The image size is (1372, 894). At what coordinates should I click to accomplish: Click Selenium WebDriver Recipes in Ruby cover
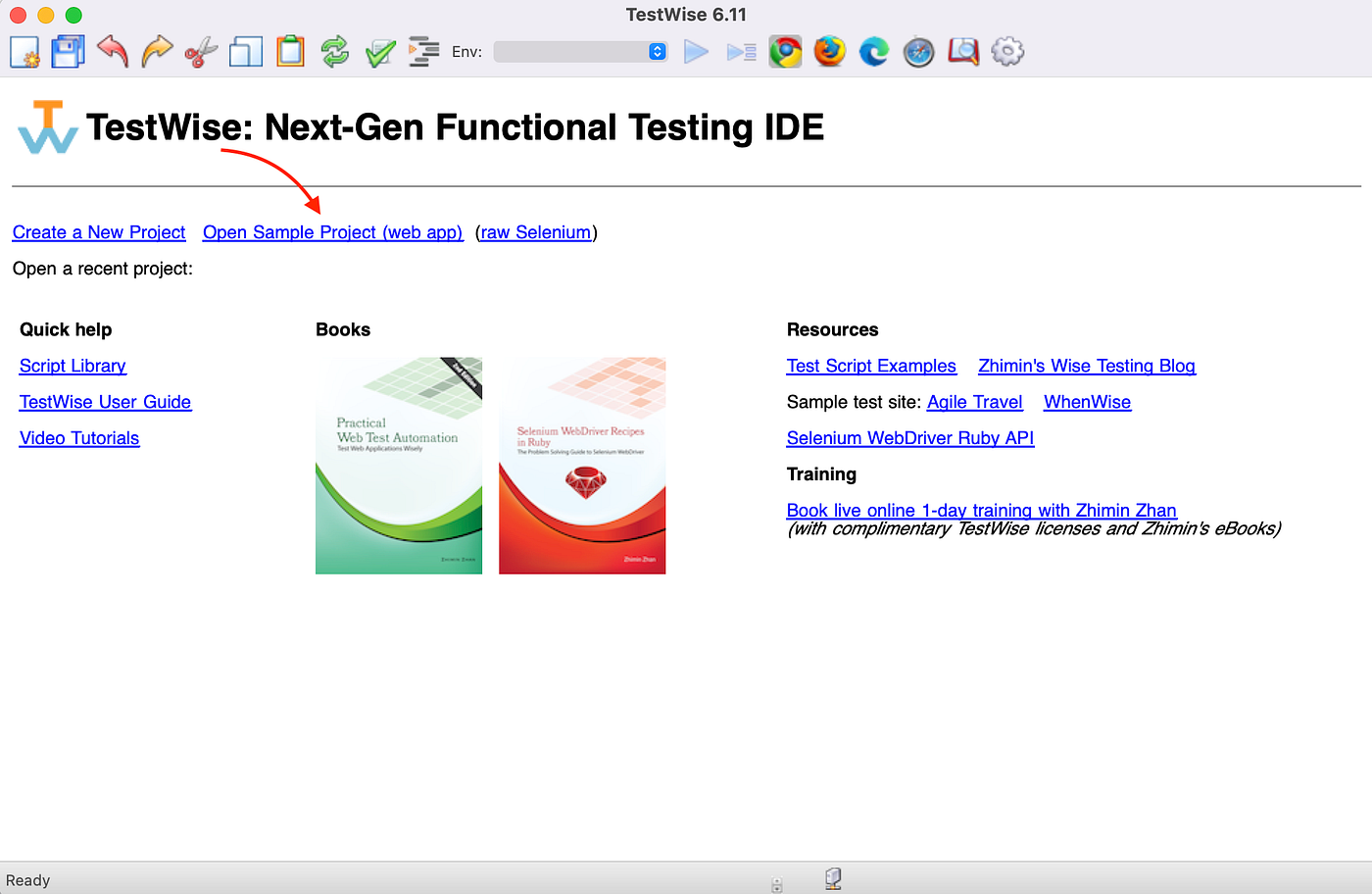582,466
